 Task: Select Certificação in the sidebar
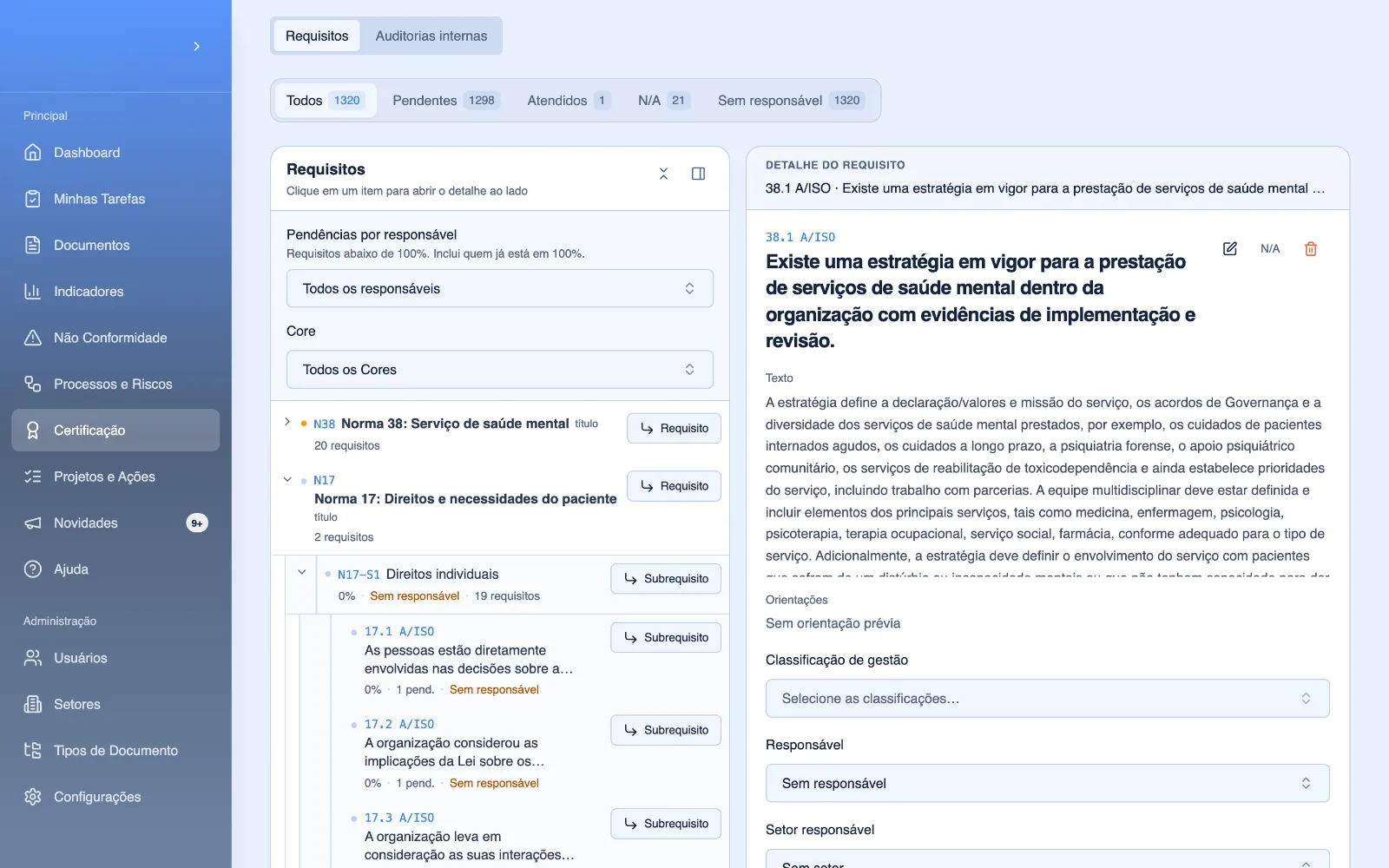(x=115, y=431)
